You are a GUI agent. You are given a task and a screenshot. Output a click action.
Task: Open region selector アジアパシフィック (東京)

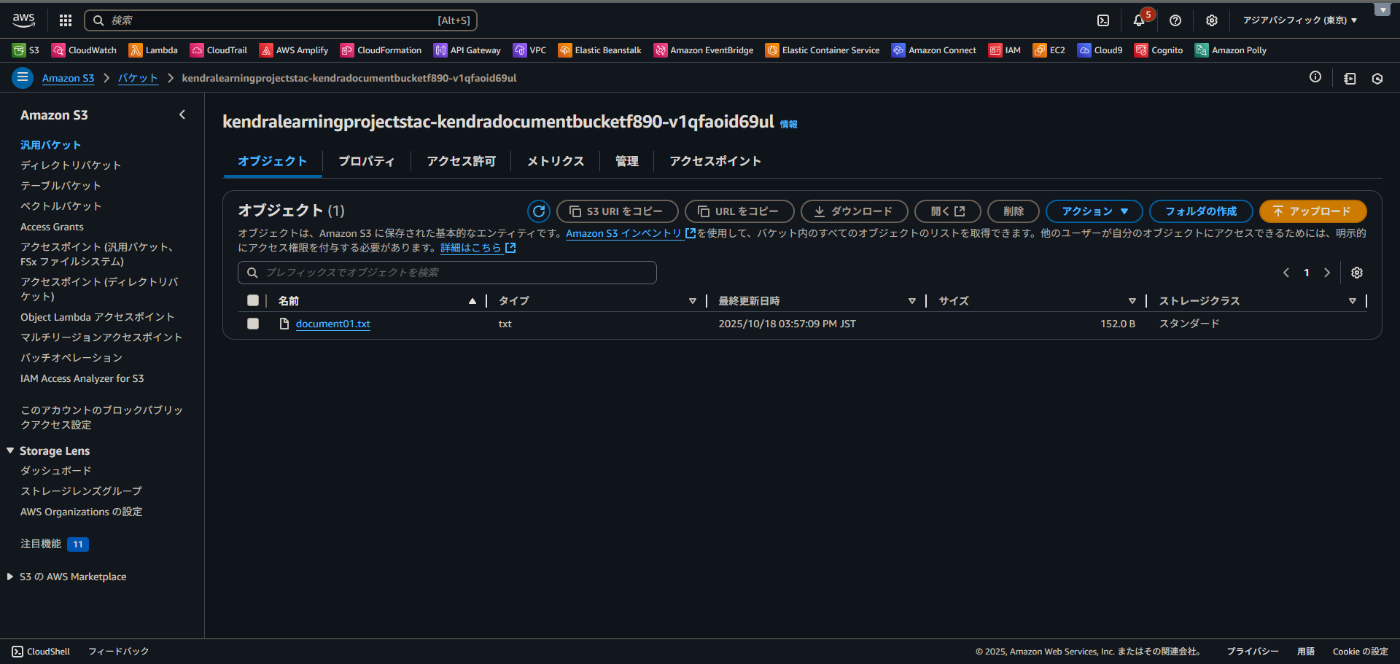pyautogui.click(x=1300, y=20)
